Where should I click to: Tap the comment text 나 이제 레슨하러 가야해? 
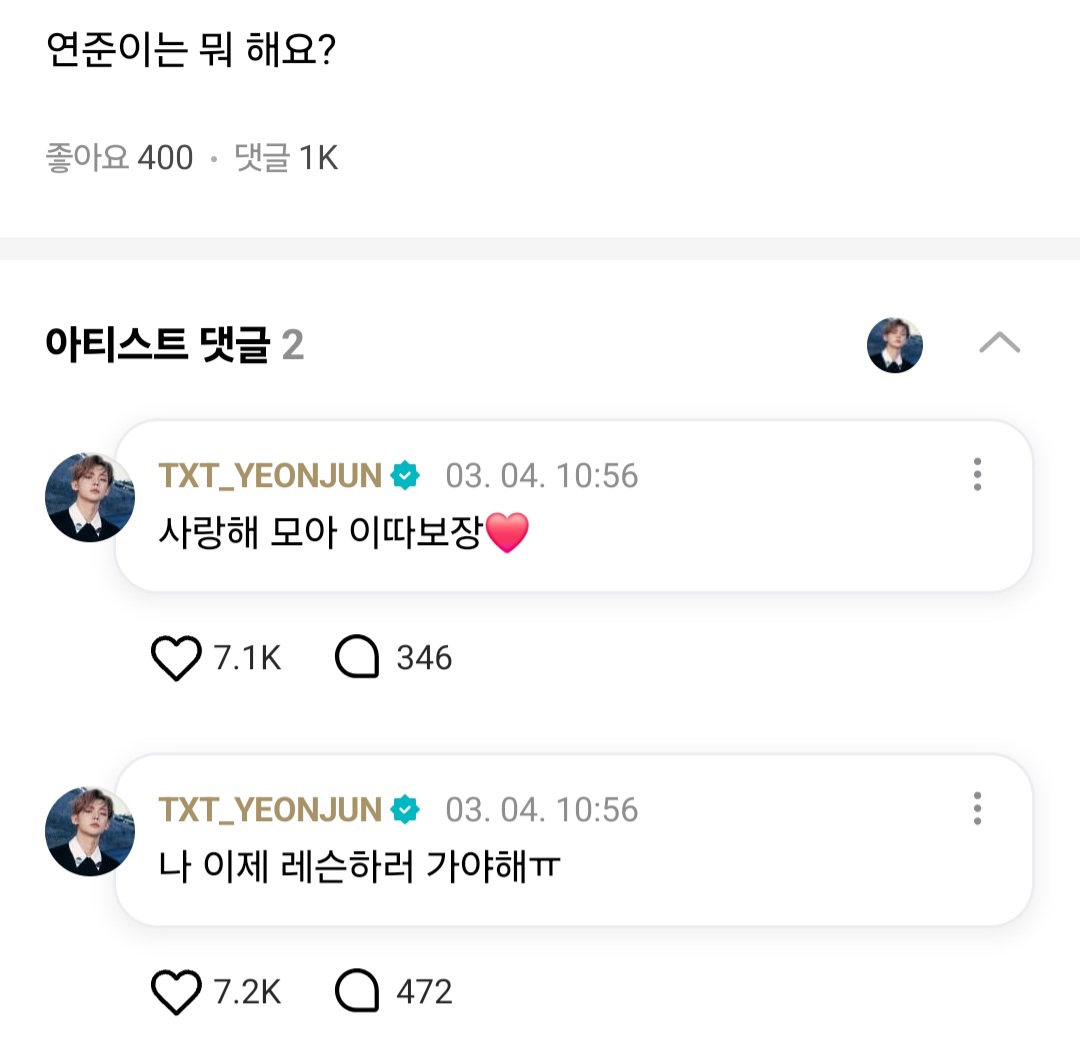point(360,868)
